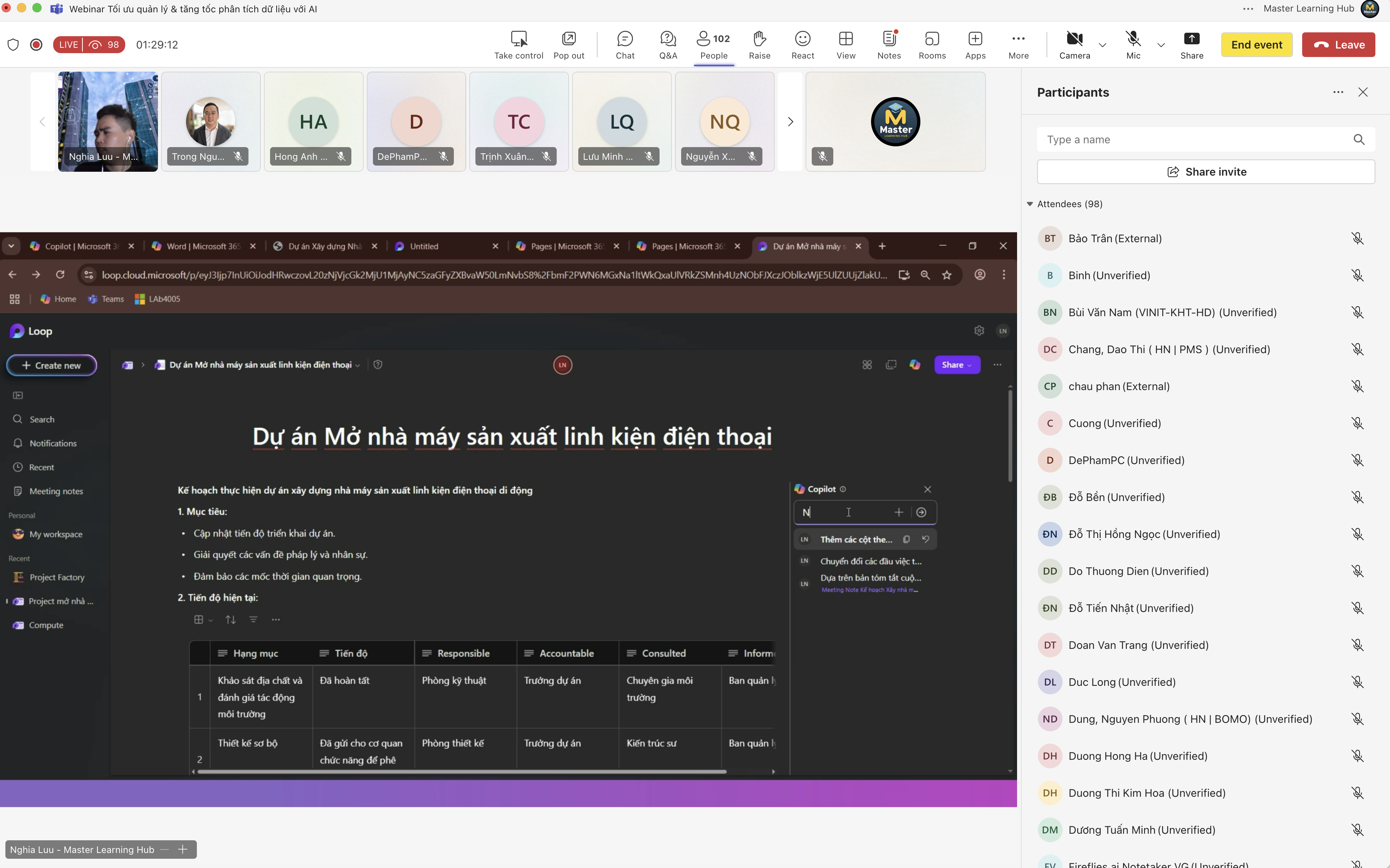1390x868 pixels.
Task: Click the End event button
Action: [1256, 45]
